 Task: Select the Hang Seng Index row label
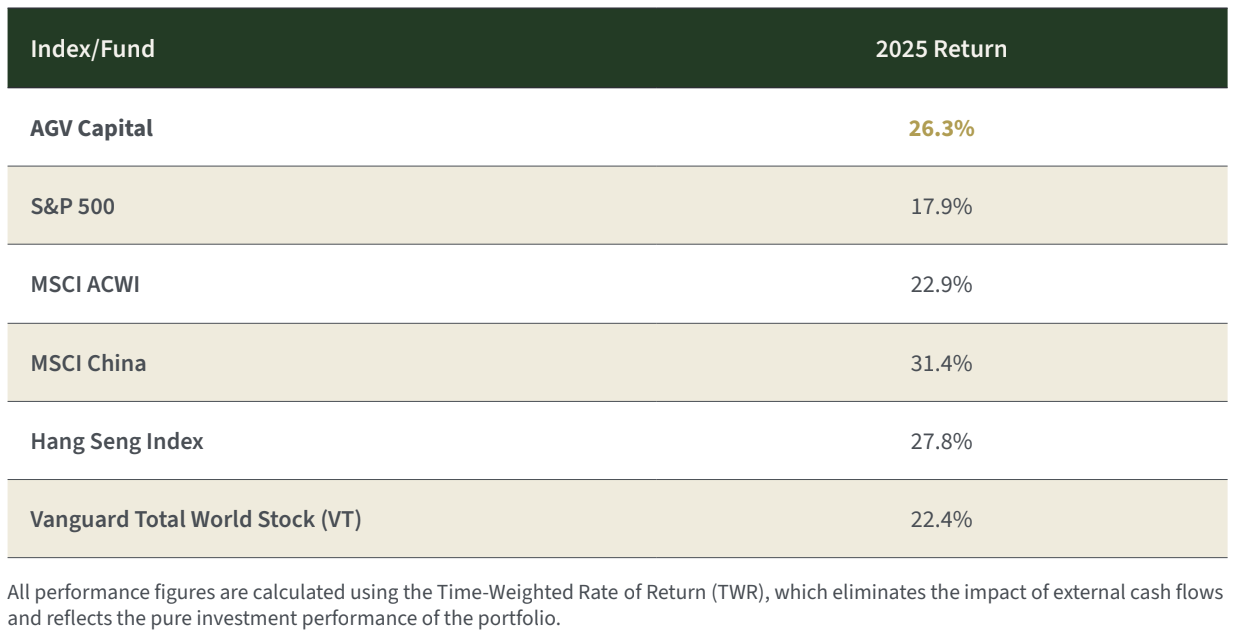coord(117,441)
